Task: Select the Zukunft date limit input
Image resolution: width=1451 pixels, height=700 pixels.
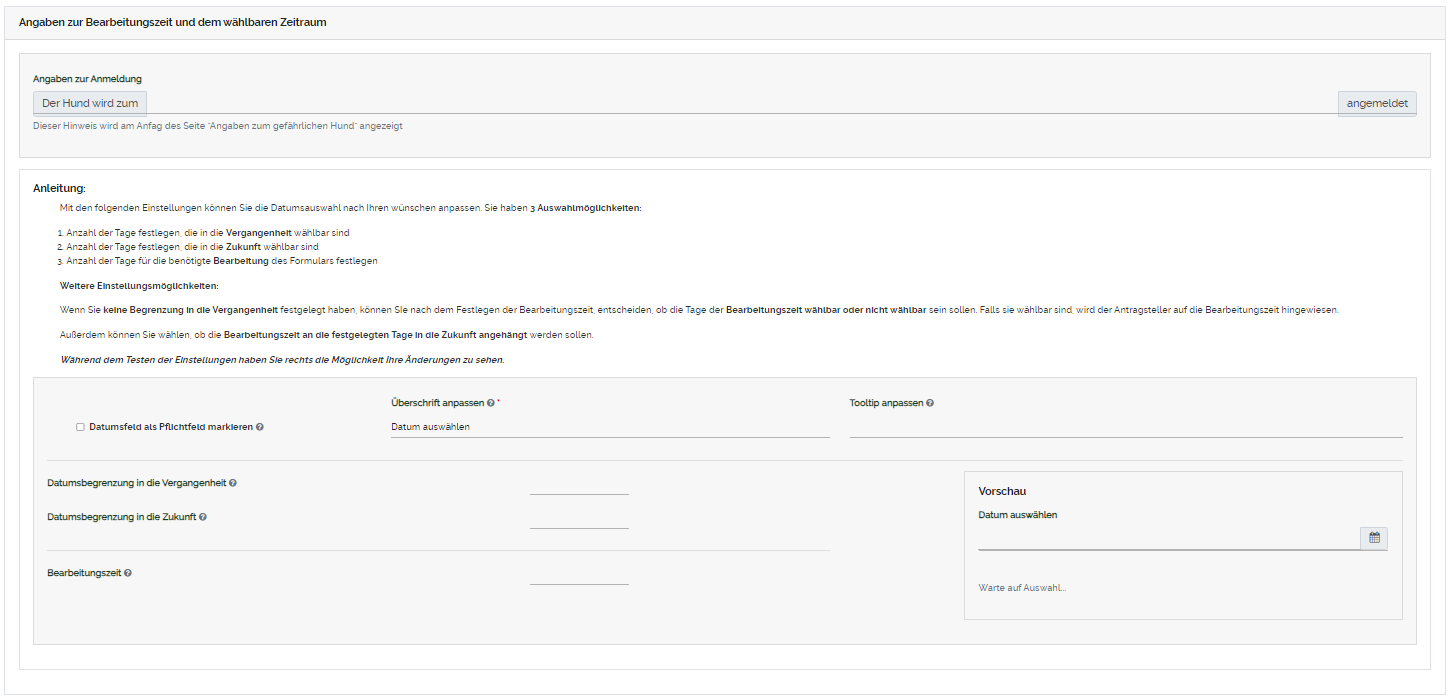Action: click(579, 518)
